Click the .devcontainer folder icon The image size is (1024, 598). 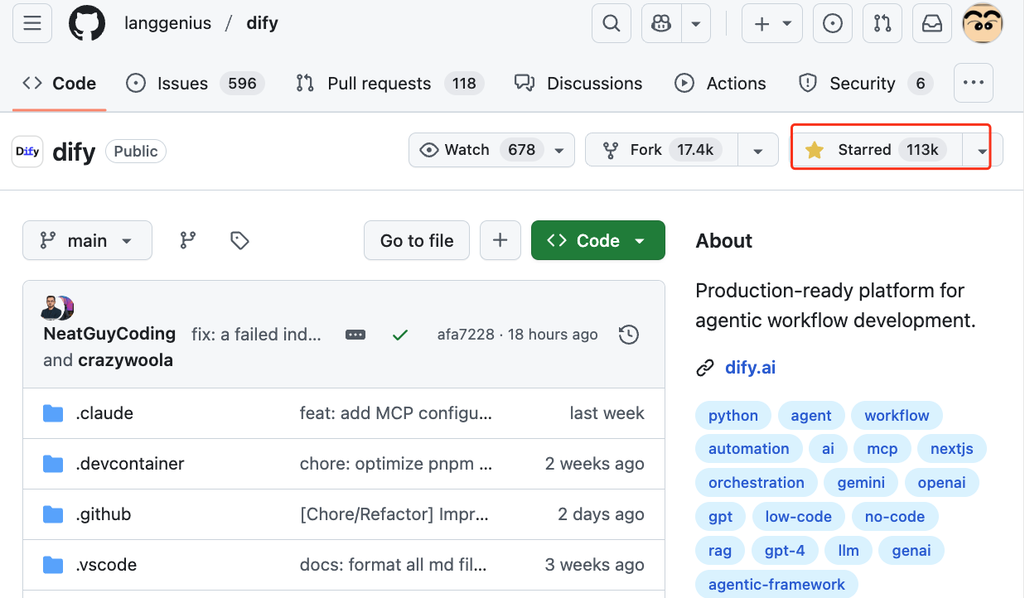point(53,464)
